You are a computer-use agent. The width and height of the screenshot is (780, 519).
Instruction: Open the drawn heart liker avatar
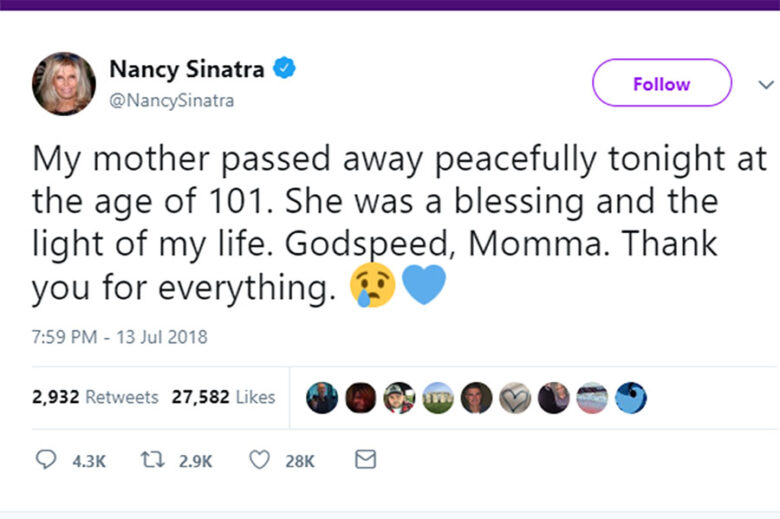tap(515, 398)
